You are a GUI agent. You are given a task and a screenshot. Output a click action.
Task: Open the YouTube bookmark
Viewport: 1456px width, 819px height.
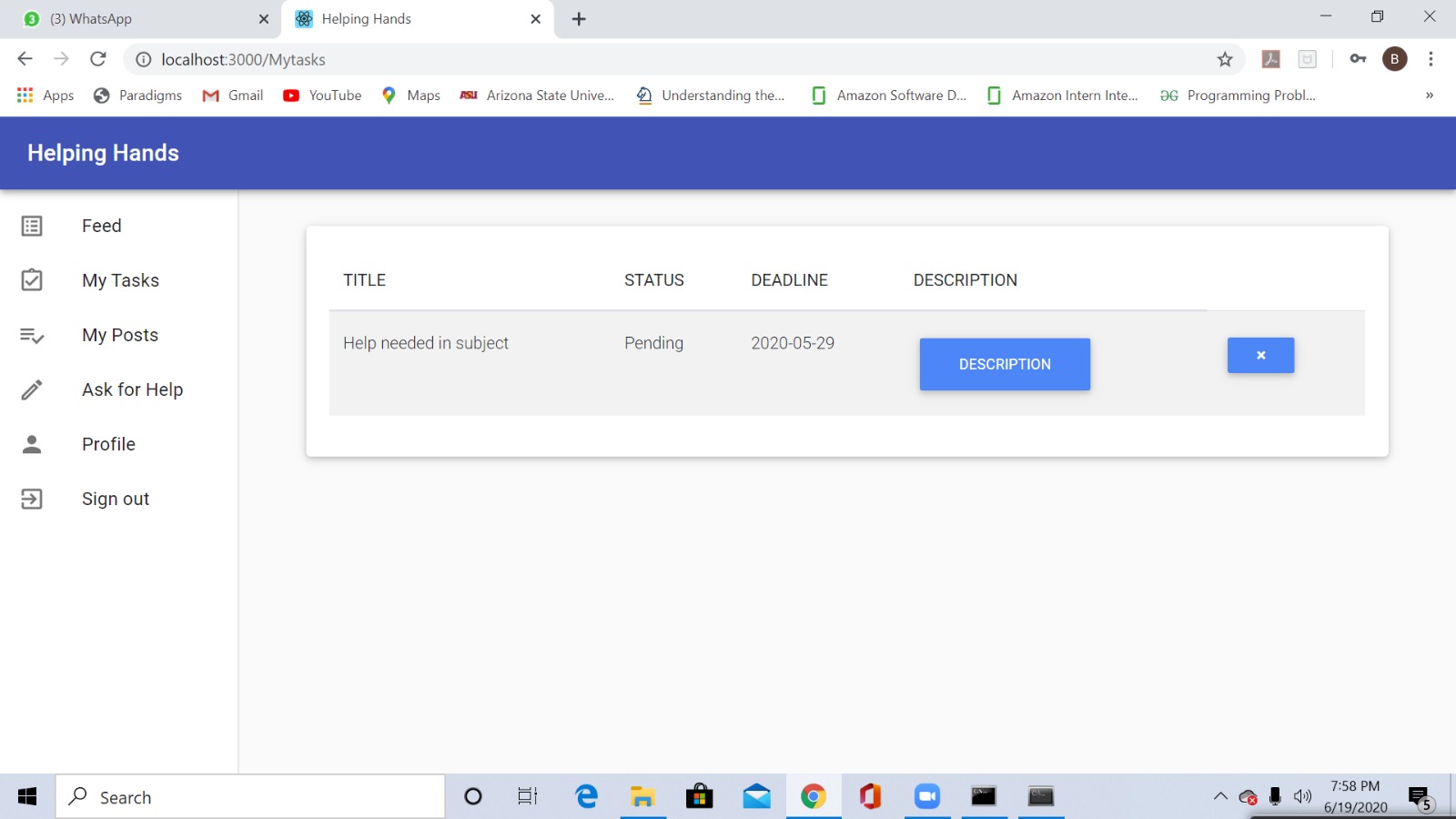[x=322, y=96]
